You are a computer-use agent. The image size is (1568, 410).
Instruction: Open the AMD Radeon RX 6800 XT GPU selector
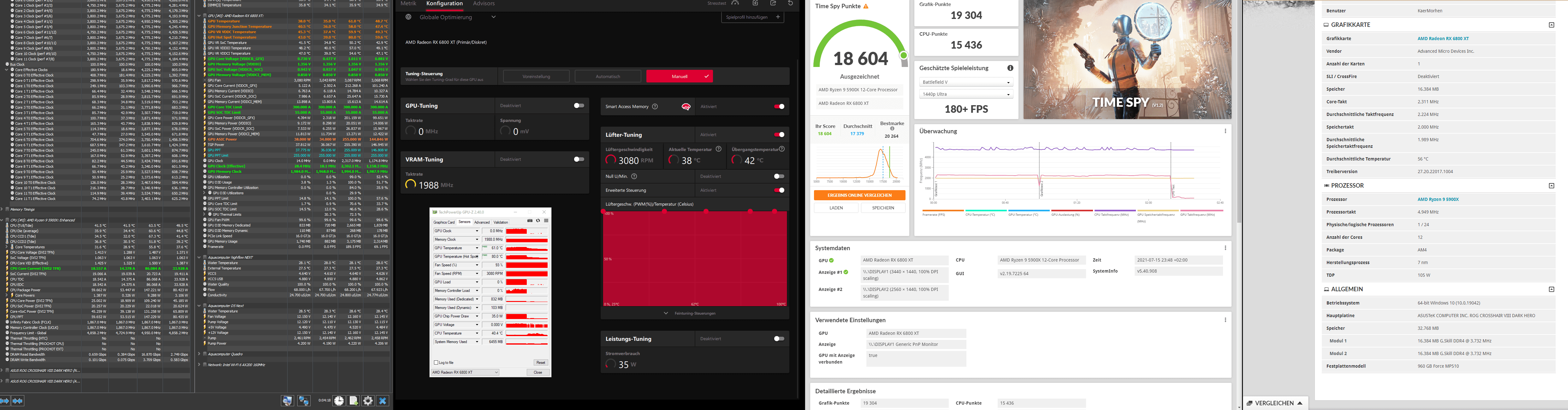466,372
